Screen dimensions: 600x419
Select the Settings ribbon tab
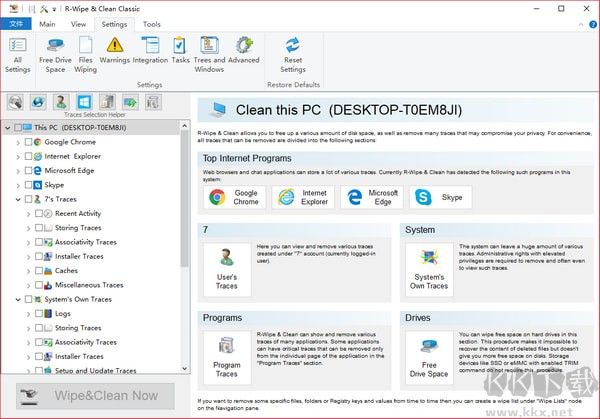click(114, 24)
